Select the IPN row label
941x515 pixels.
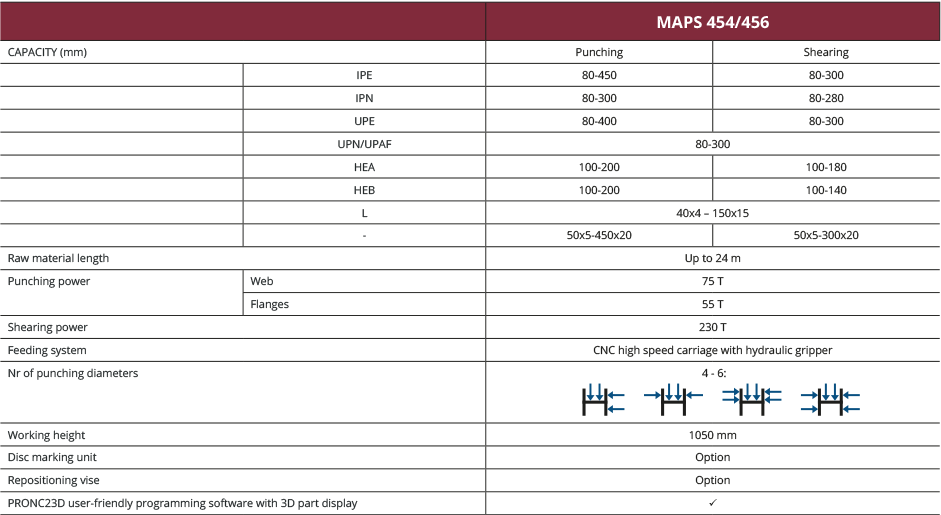(x=364, y=98)
